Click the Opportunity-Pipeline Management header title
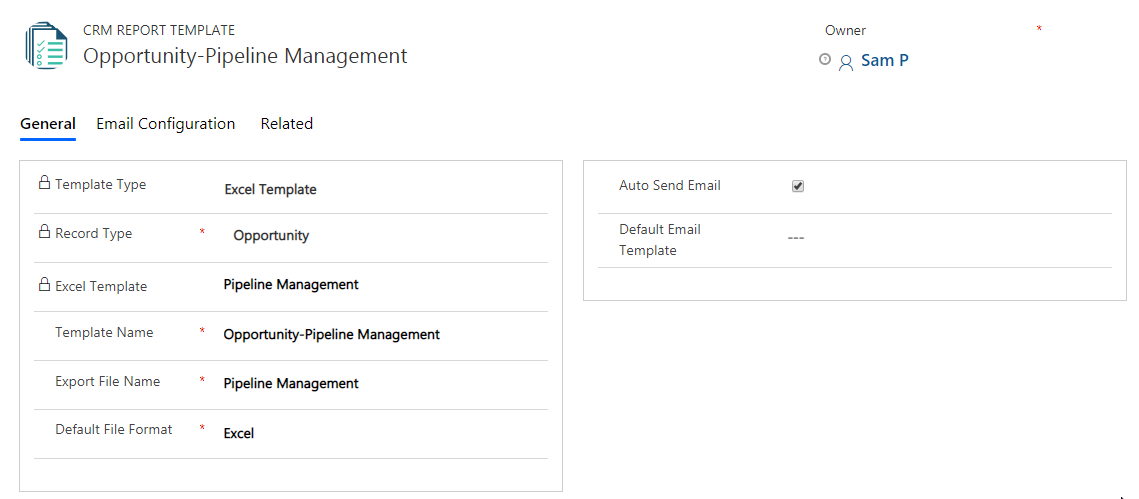 pyautogui.click(x=245, y=56)
